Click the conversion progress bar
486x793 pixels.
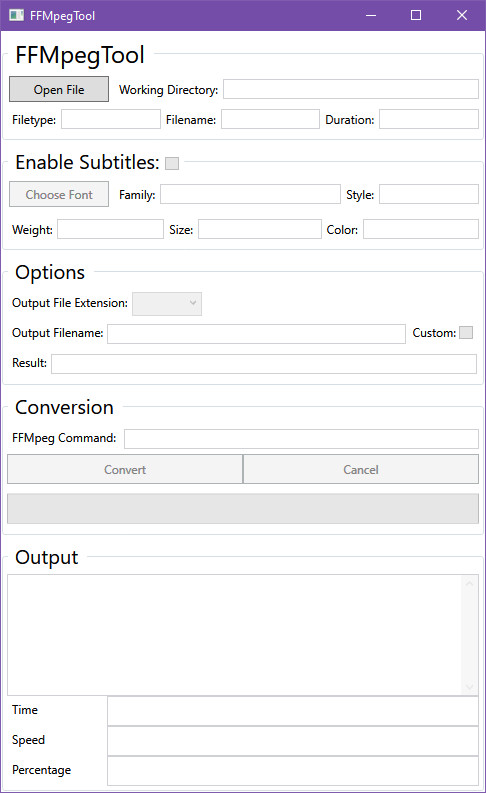point(243,508)
